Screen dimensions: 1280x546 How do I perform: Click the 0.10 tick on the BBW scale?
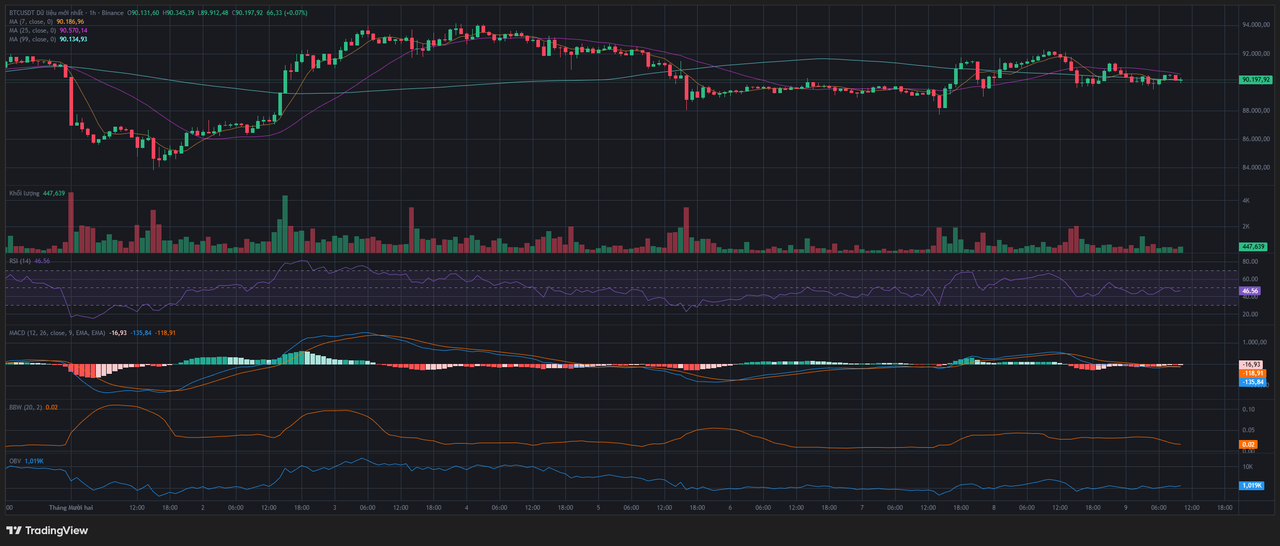[1248, 409]
